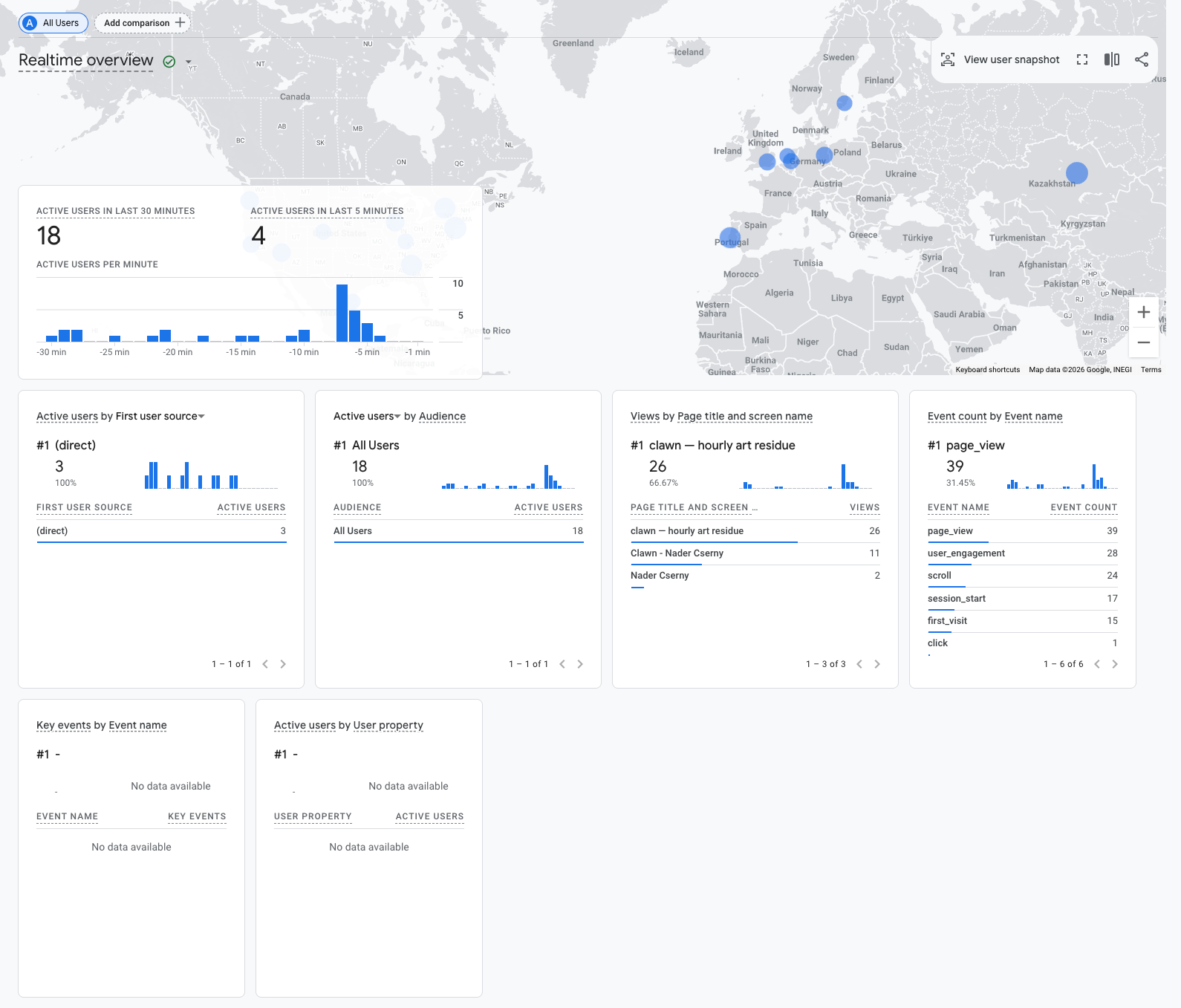The height and width of the screenshot is (1008, 1181).
Task: Go to previous page in Views by Page title card
Action: [x=859, y=664]
